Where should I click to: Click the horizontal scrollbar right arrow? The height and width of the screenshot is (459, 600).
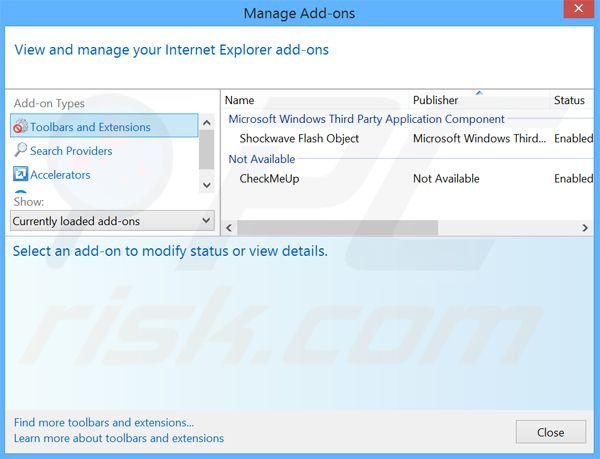[x=586, y=228]
